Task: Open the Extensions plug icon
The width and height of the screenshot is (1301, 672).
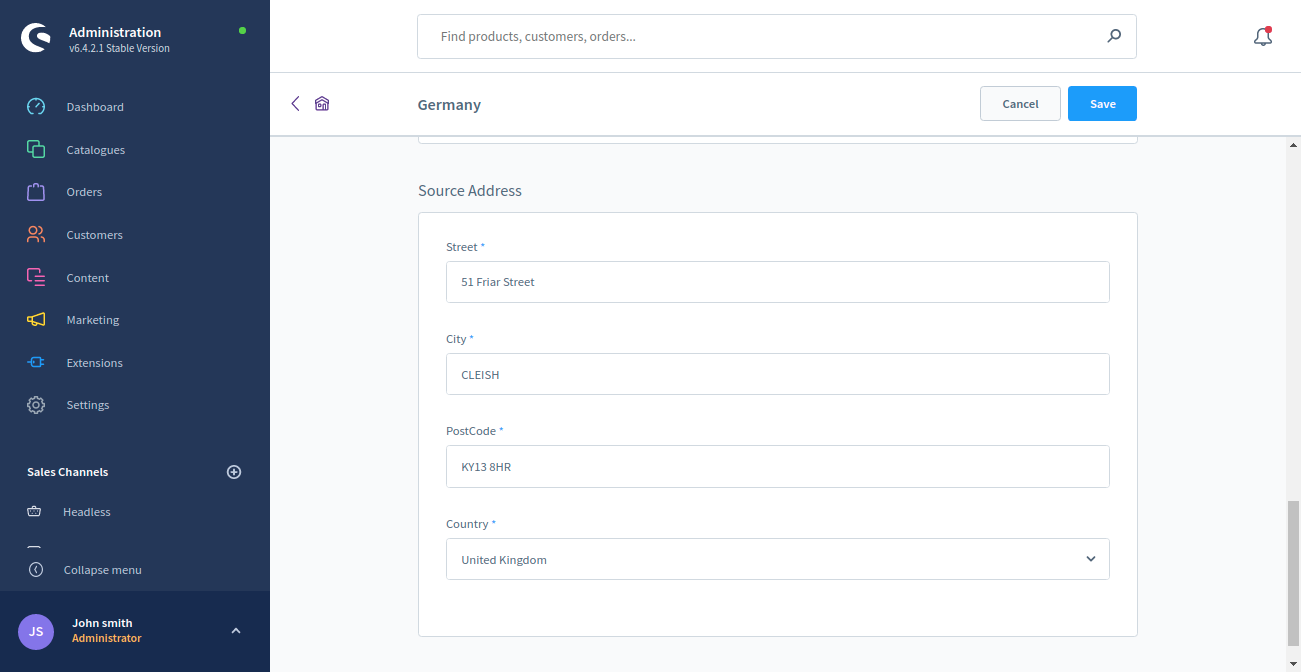Action: (36, 362)
